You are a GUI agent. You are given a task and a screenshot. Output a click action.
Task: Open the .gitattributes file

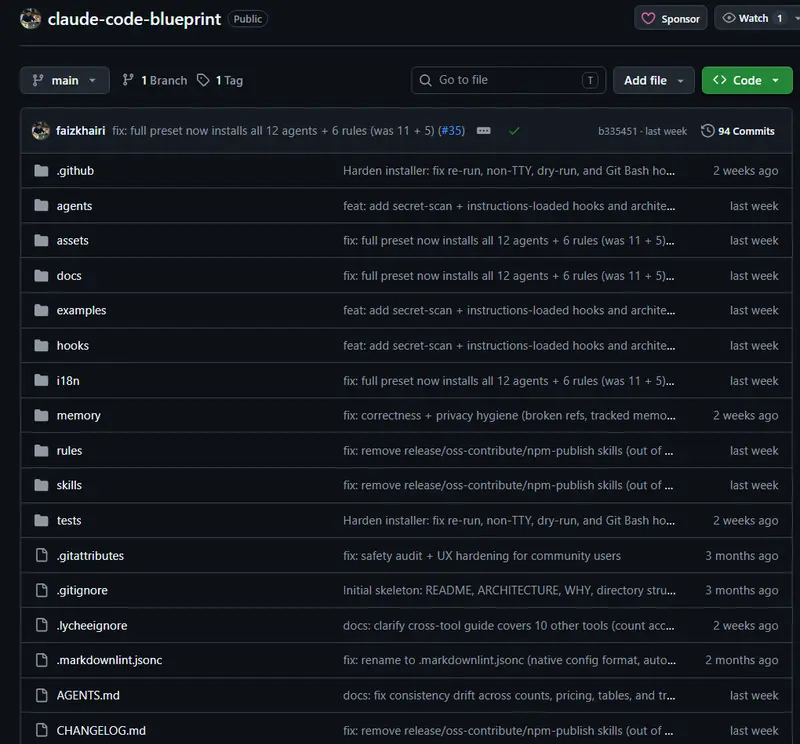pyautogui.click(x=90, y=556)
